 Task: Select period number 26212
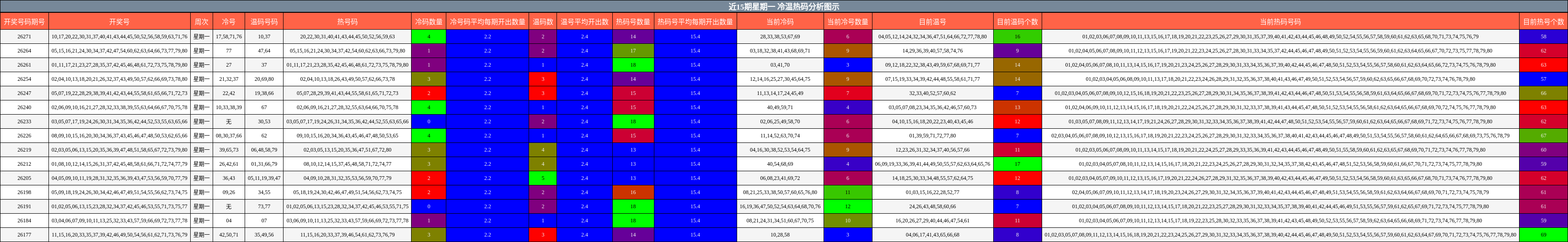click(x=24, y=163)
